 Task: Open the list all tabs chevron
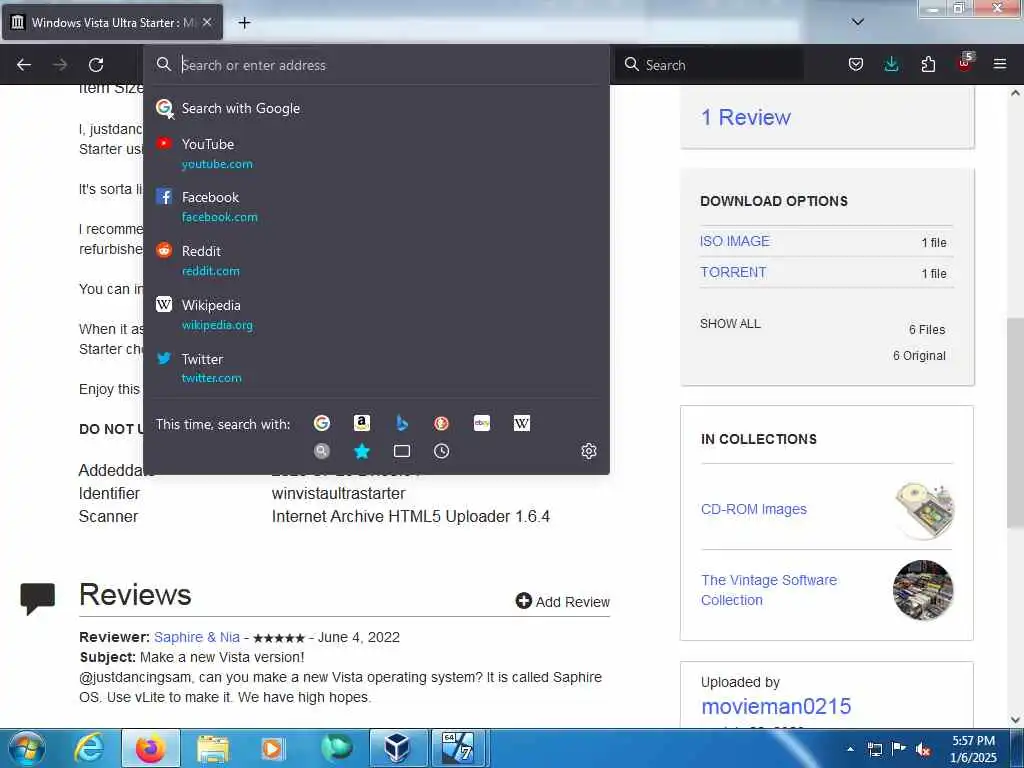(x=858, y=22)
